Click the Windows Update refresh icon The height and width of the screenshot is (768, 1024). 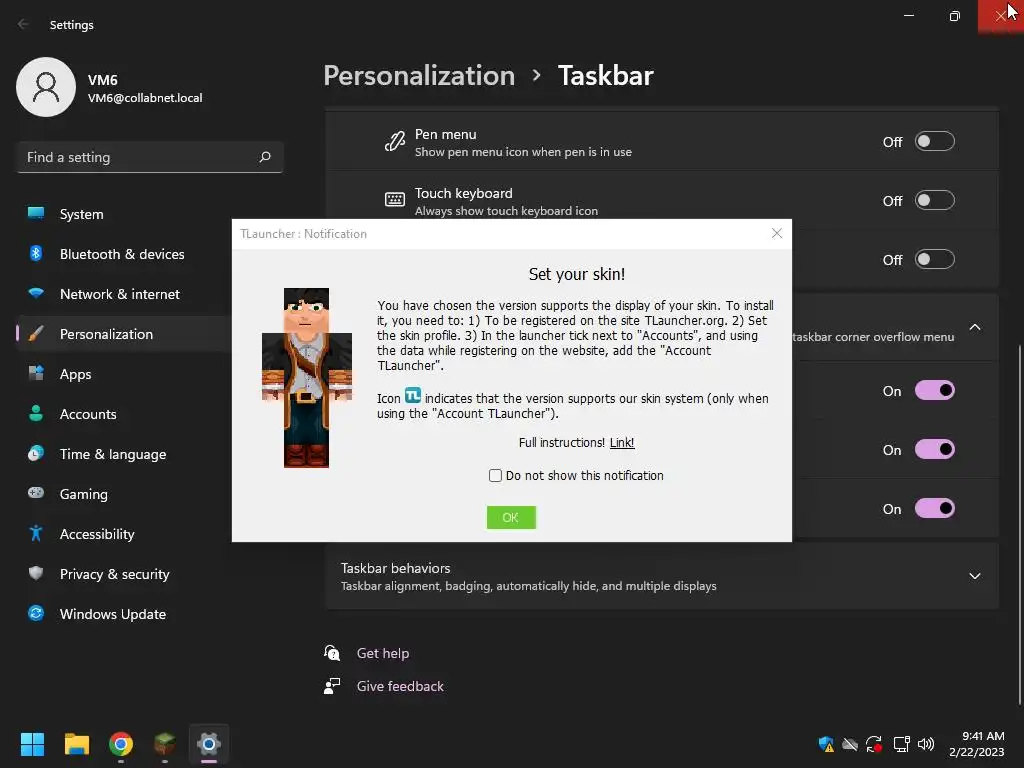tap(36, 613)
